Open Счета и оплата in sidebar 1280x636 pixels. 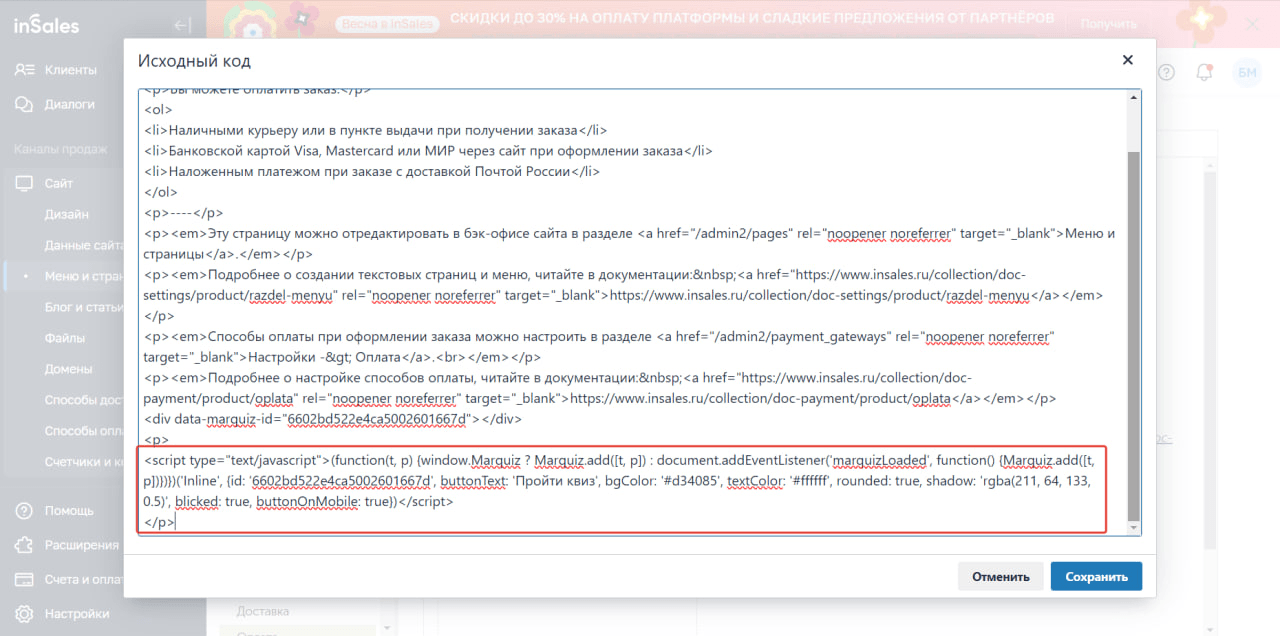coord(84,579)
